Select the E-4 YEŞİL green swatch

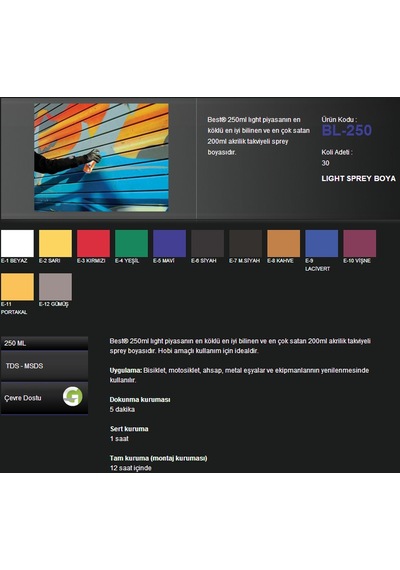(132, 243)
